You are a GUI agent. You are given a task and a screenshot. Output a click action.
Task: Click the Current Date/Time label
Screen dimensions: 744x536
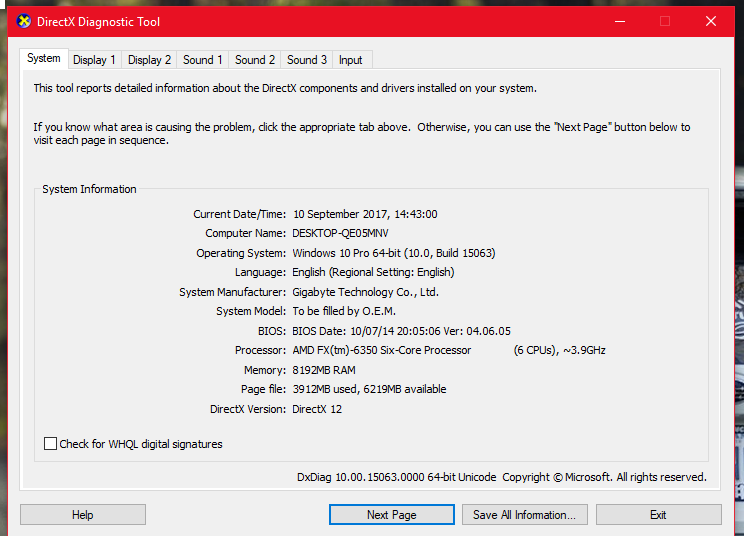pyautogui.click(x=240, y=214)
